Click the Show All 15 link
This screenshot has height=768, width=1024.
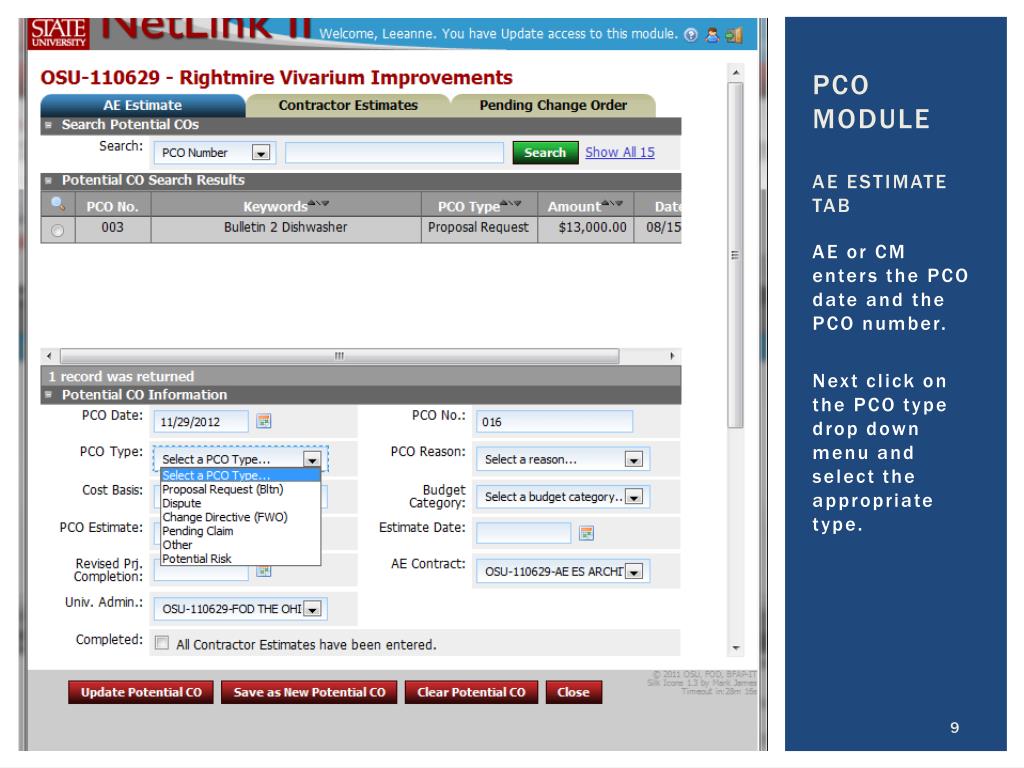620,152
